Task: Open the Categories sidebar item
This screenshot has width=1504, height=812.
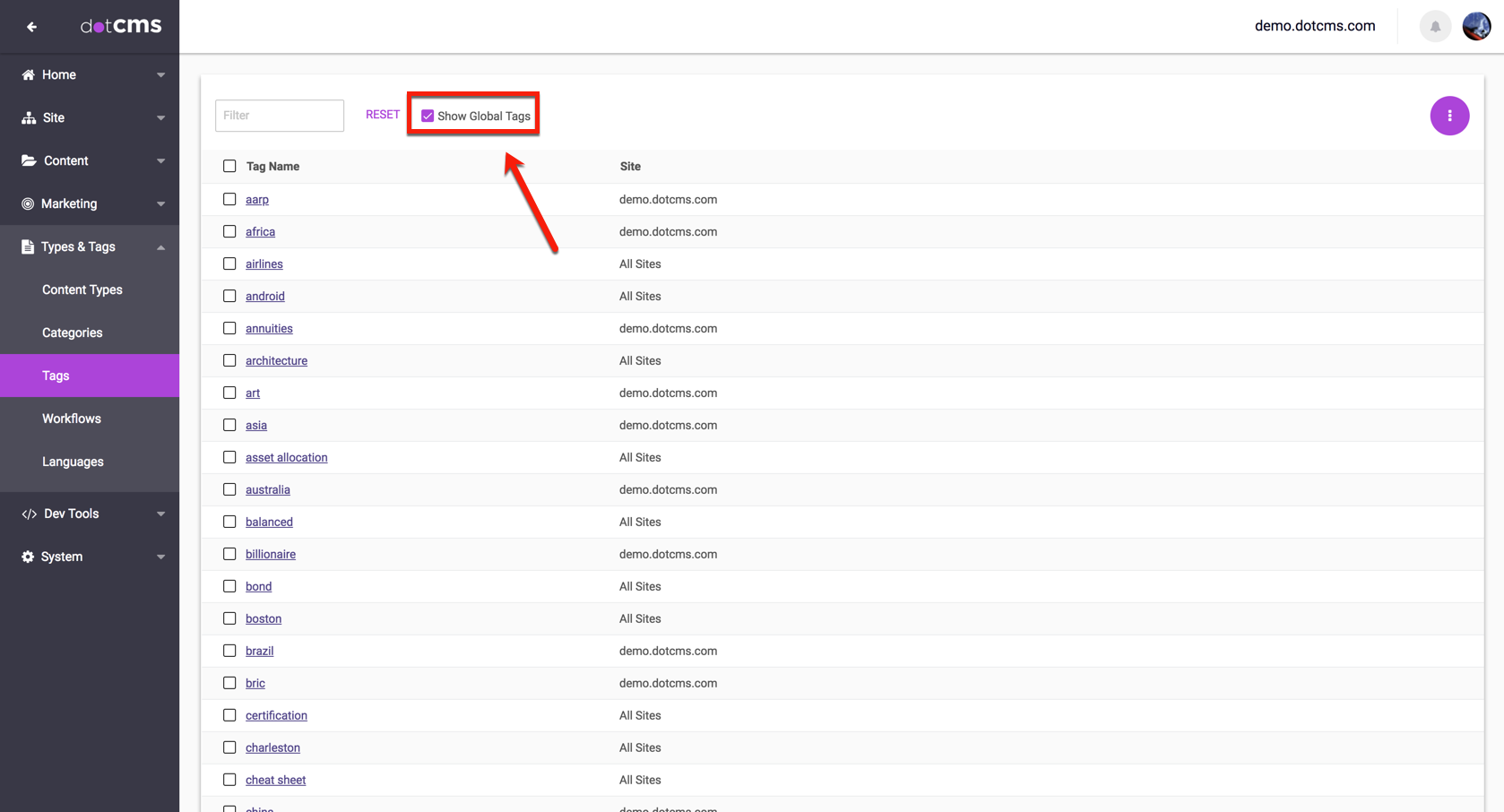Action: tap(73, 333)
